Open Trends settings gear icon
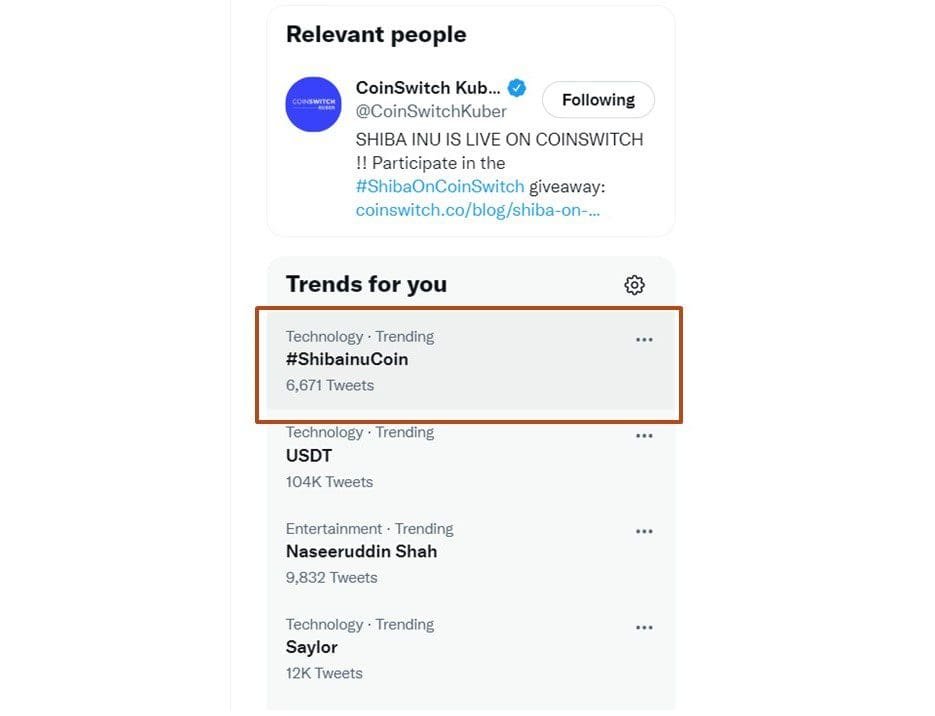The width and height of the screenshot is (935, 716). 634,285
